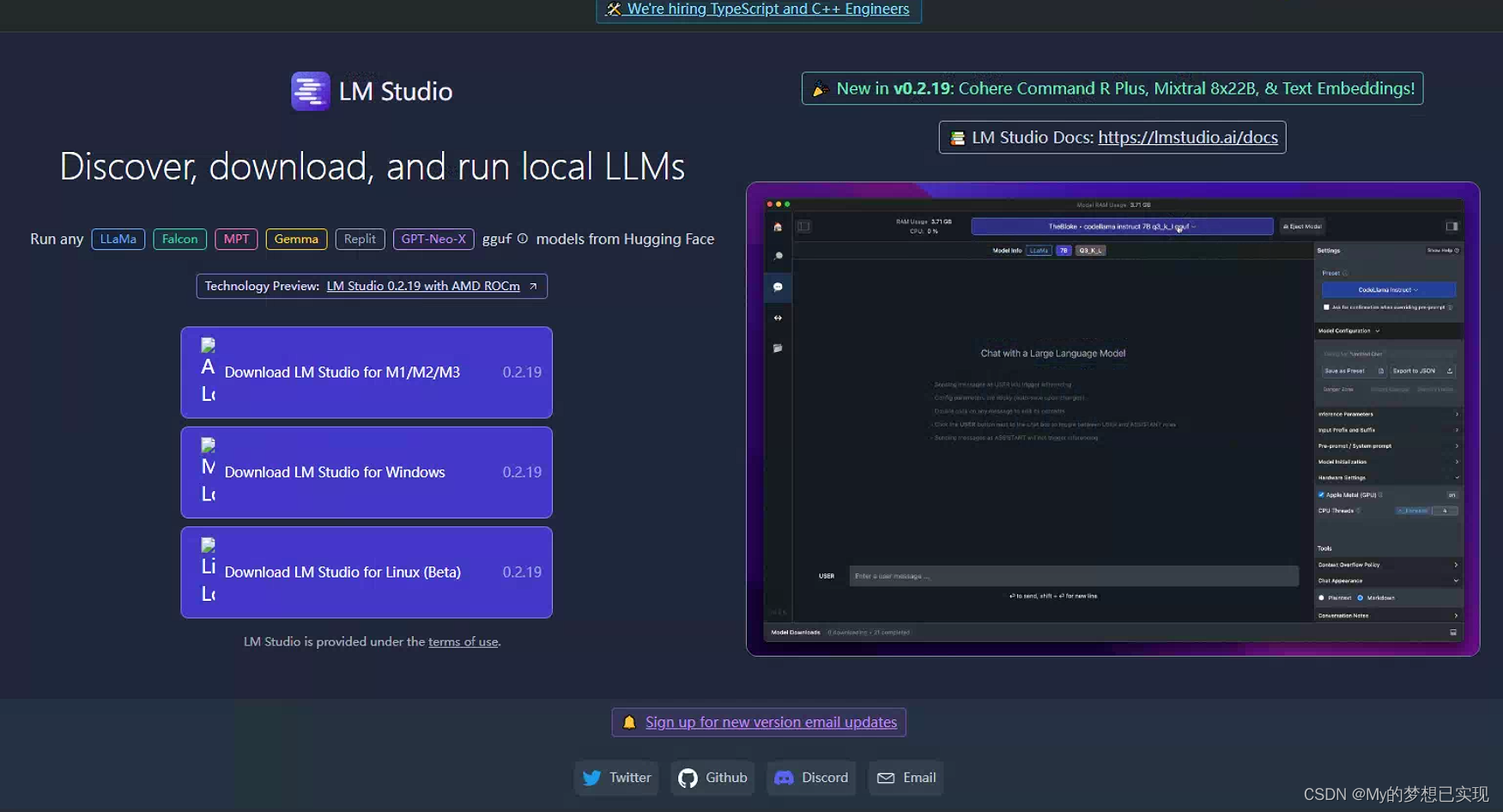Download LM Studio for Linux (Beta)
Viewport: 1503px width, 812px height.
point(367,572)
